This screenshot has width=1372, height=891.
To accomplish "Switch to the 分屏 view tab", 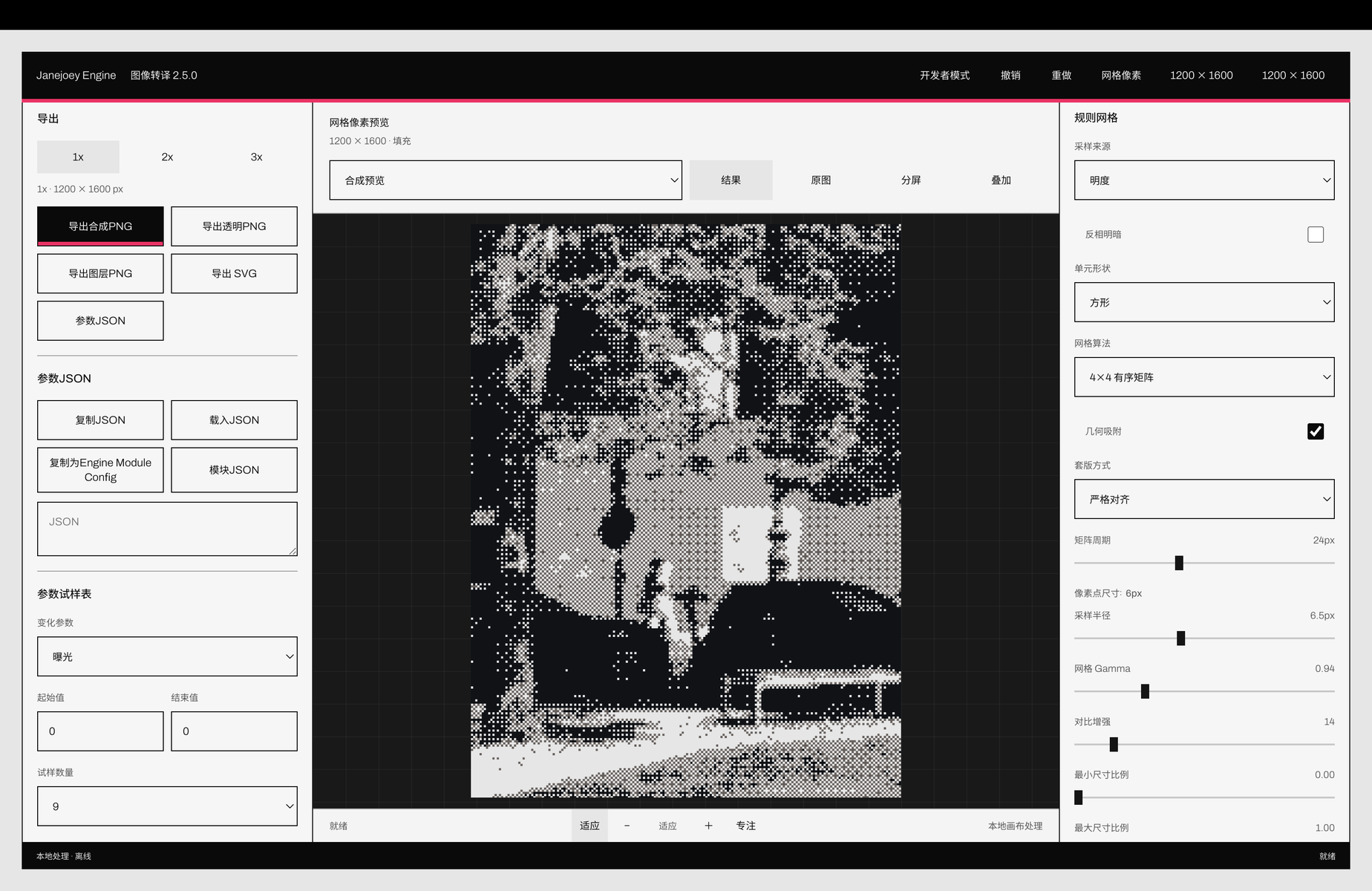I will tap(911, 180).
